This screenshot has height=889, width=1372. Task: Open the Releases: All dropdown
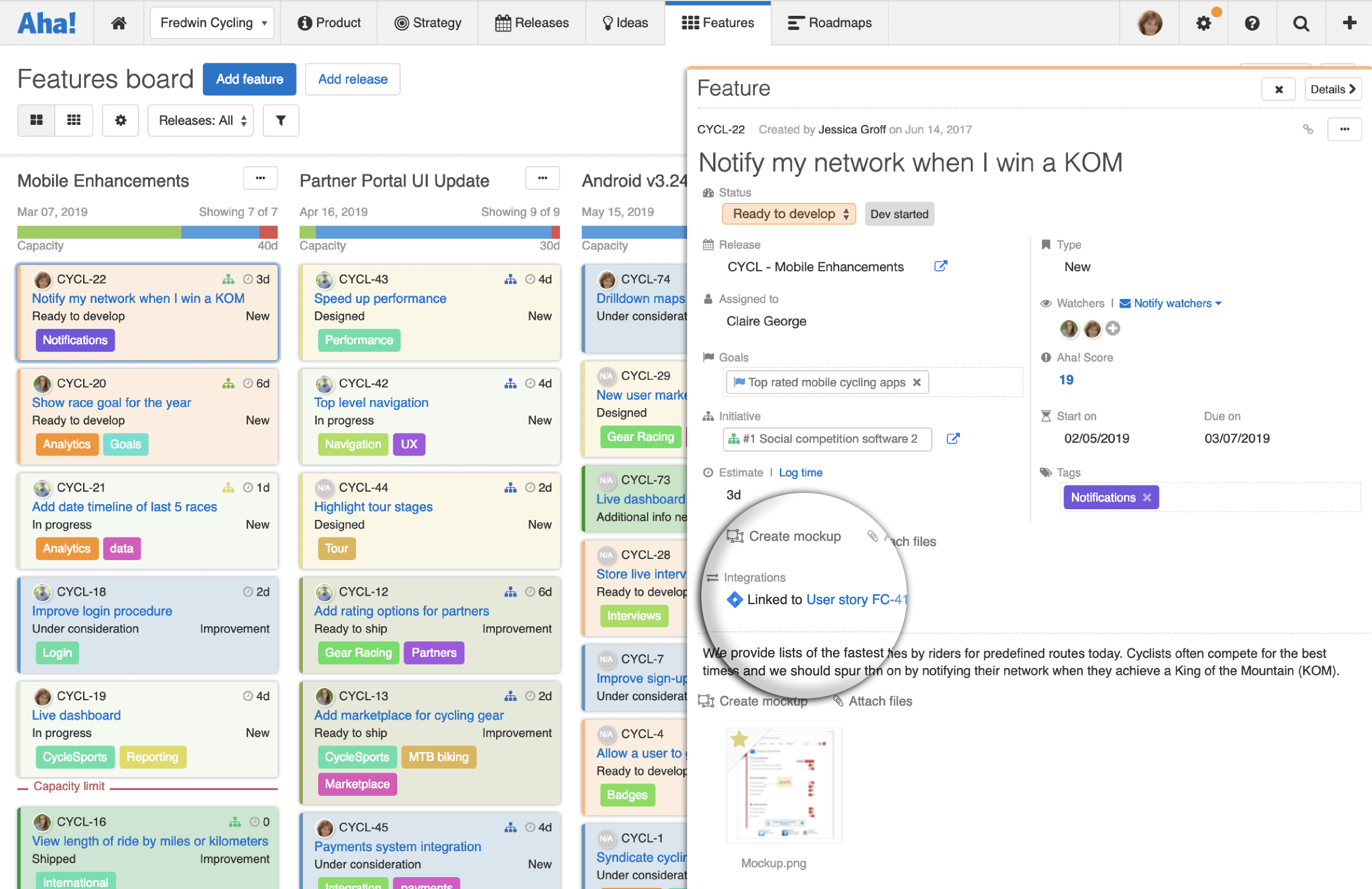coord(201,120)
